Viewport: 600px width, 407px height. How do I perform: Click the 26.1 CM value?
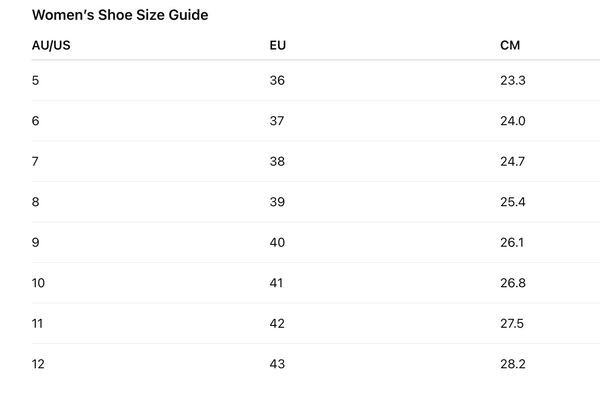(512, 243)
